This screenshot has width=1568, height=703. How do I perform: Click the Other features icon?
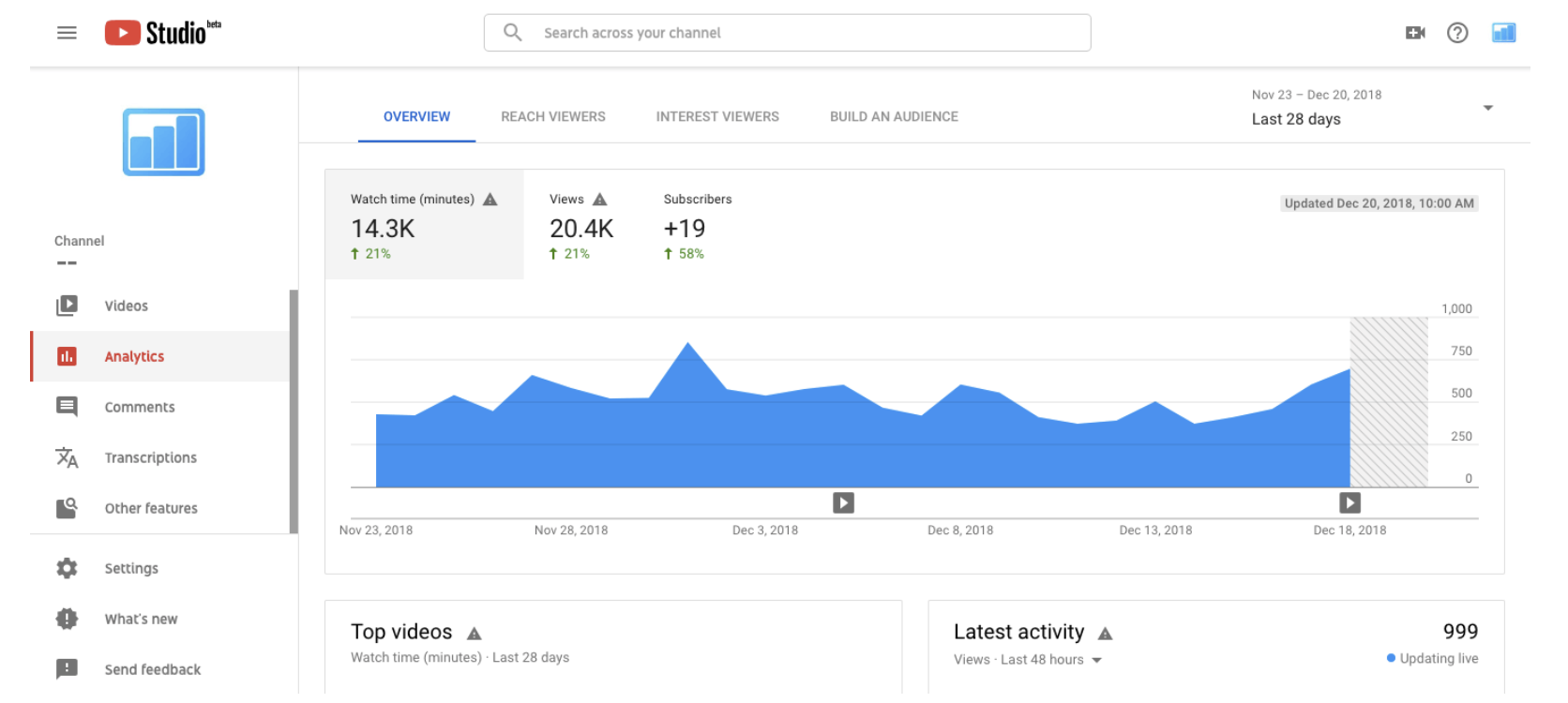[67, 508]
